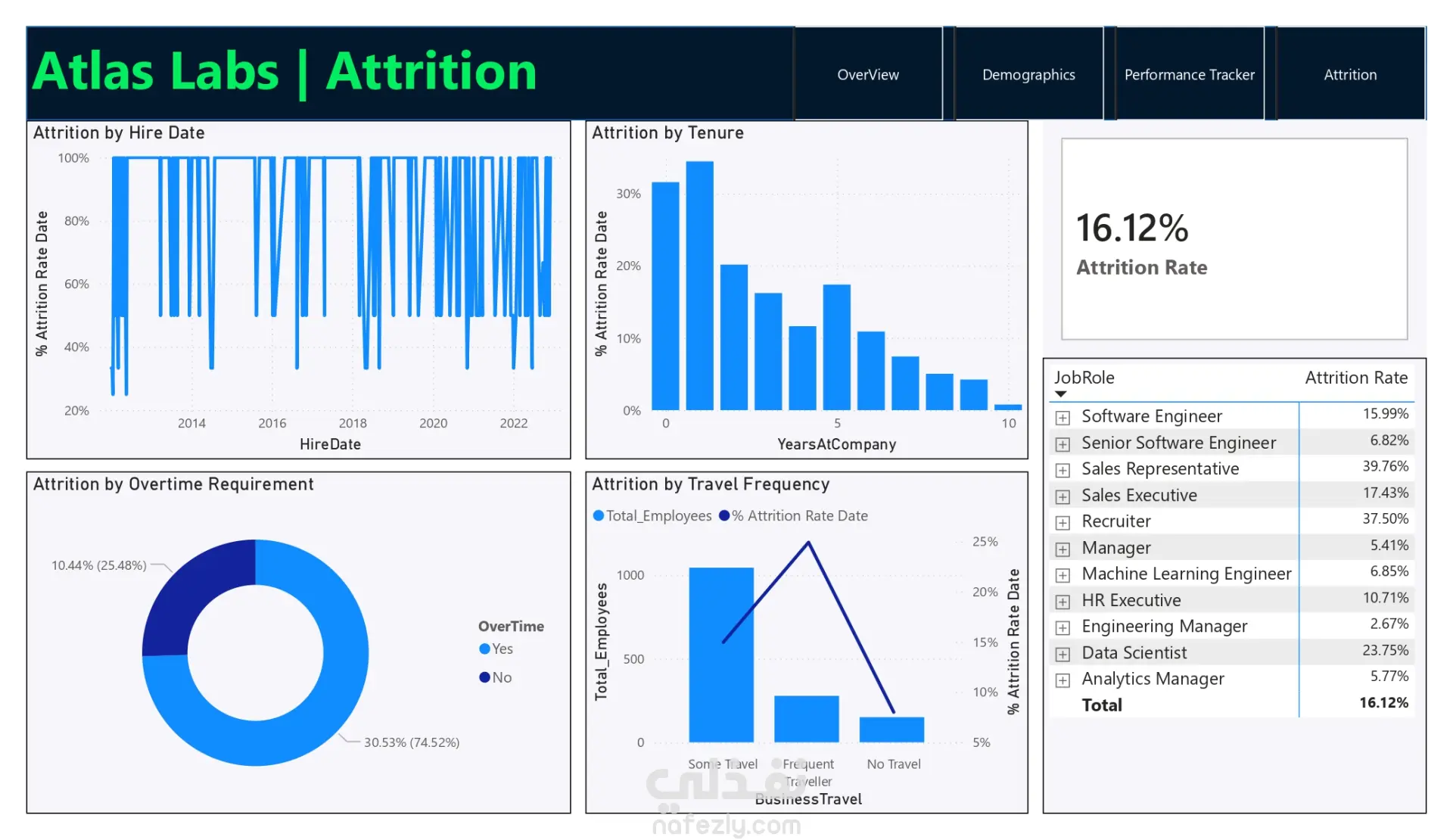Expand the Manager row plus icon

point(1063,549)
